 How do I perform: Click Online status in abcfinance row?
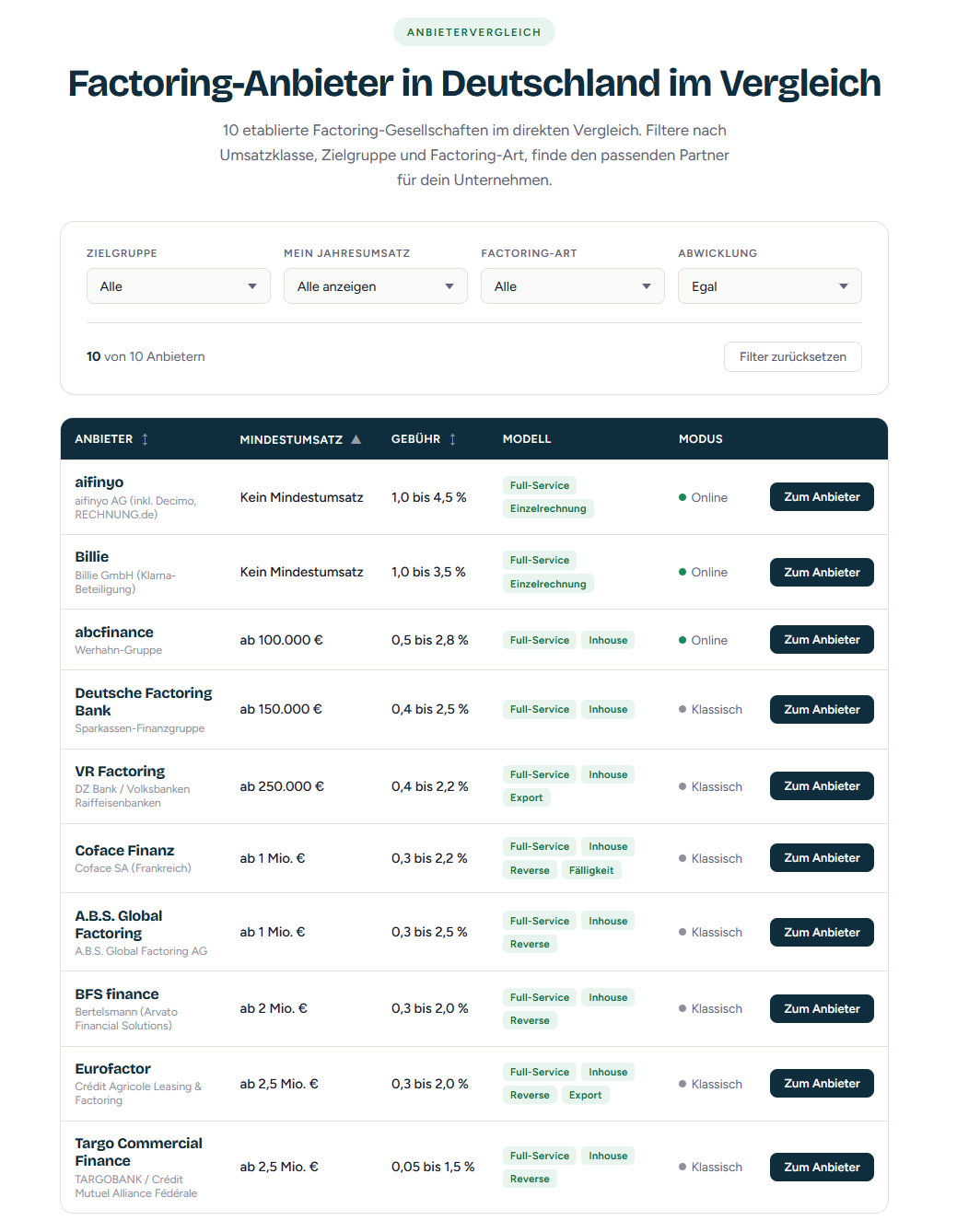[x=704, y=640]
